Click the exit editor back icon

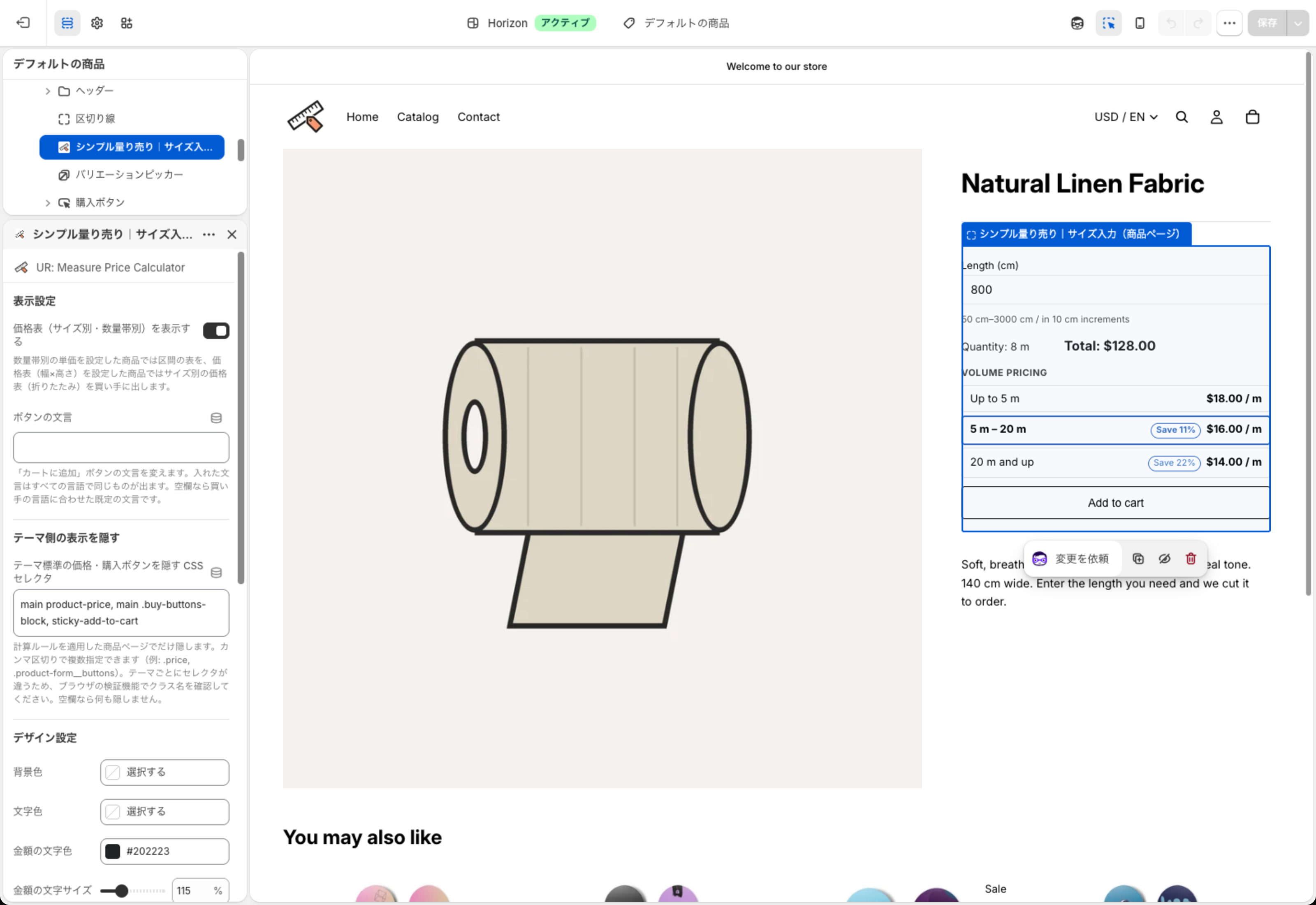(x=23, y=23)
